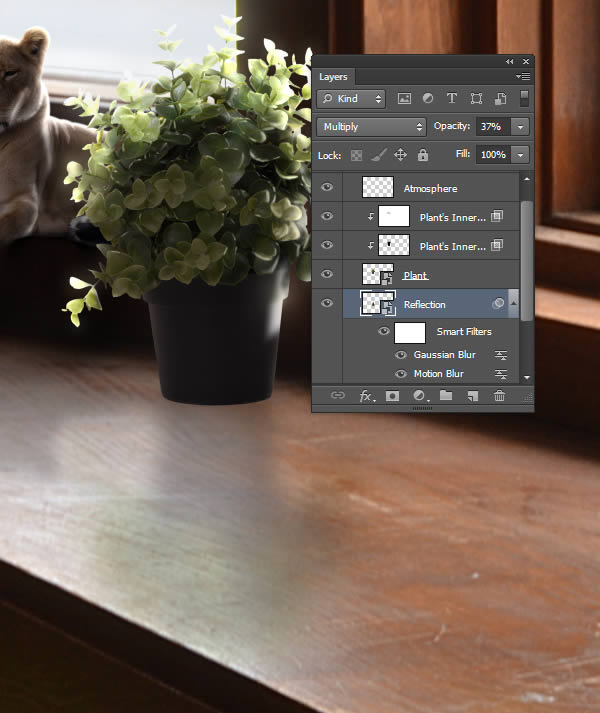Create a new group folder
This screenshot has width=600, height=713.
click(446, 396)
